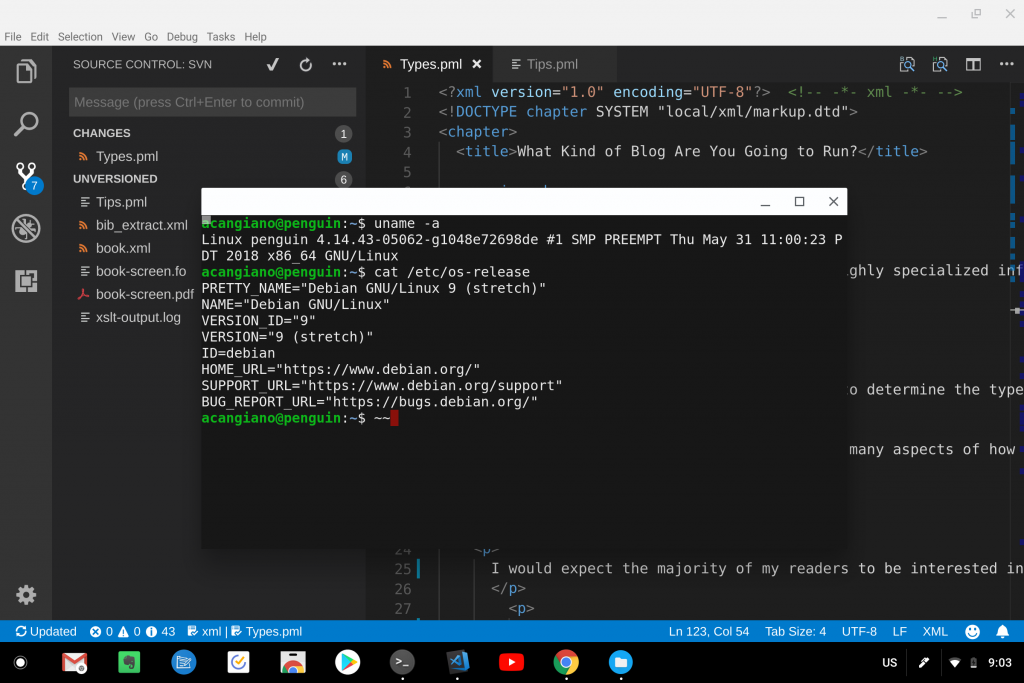
Task: Refresh the SVN source control view
Action: click(x=306, y=65)
